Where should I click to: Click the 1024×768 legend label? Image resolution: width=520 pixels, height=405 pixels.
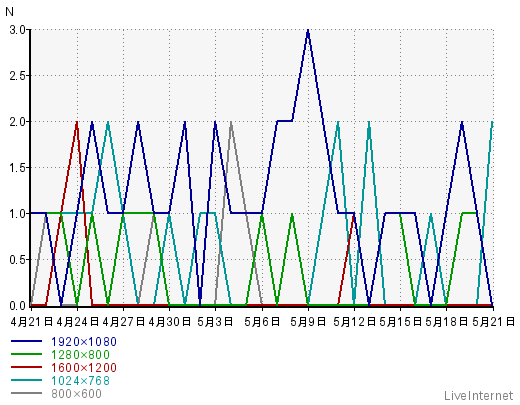(80, 381)
